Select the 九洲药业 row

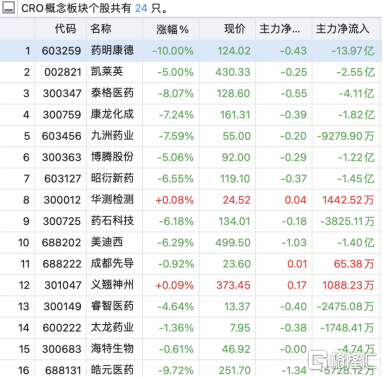pos(191,136)
